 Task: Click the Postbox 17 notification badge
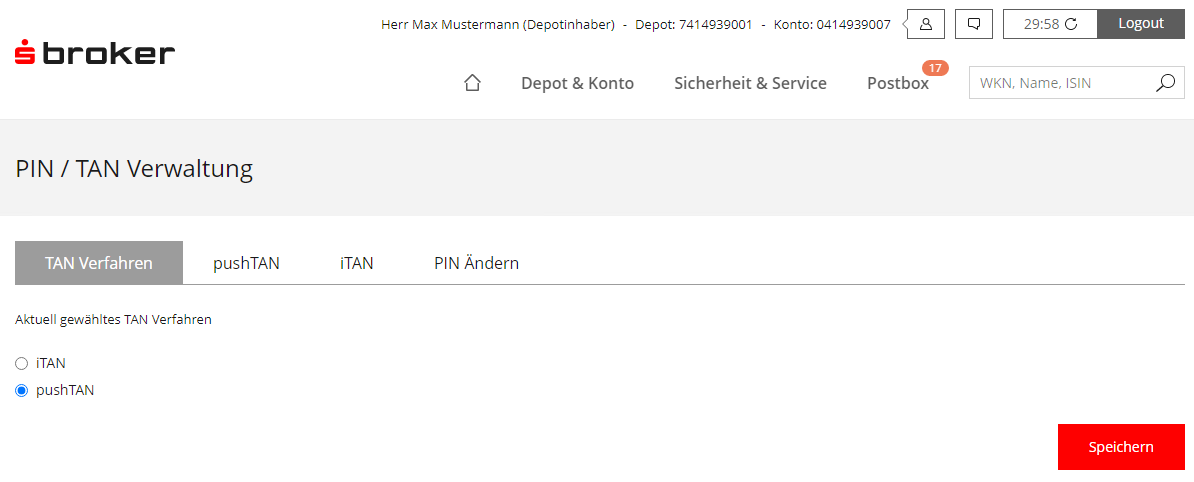click(x=935, y=68)
